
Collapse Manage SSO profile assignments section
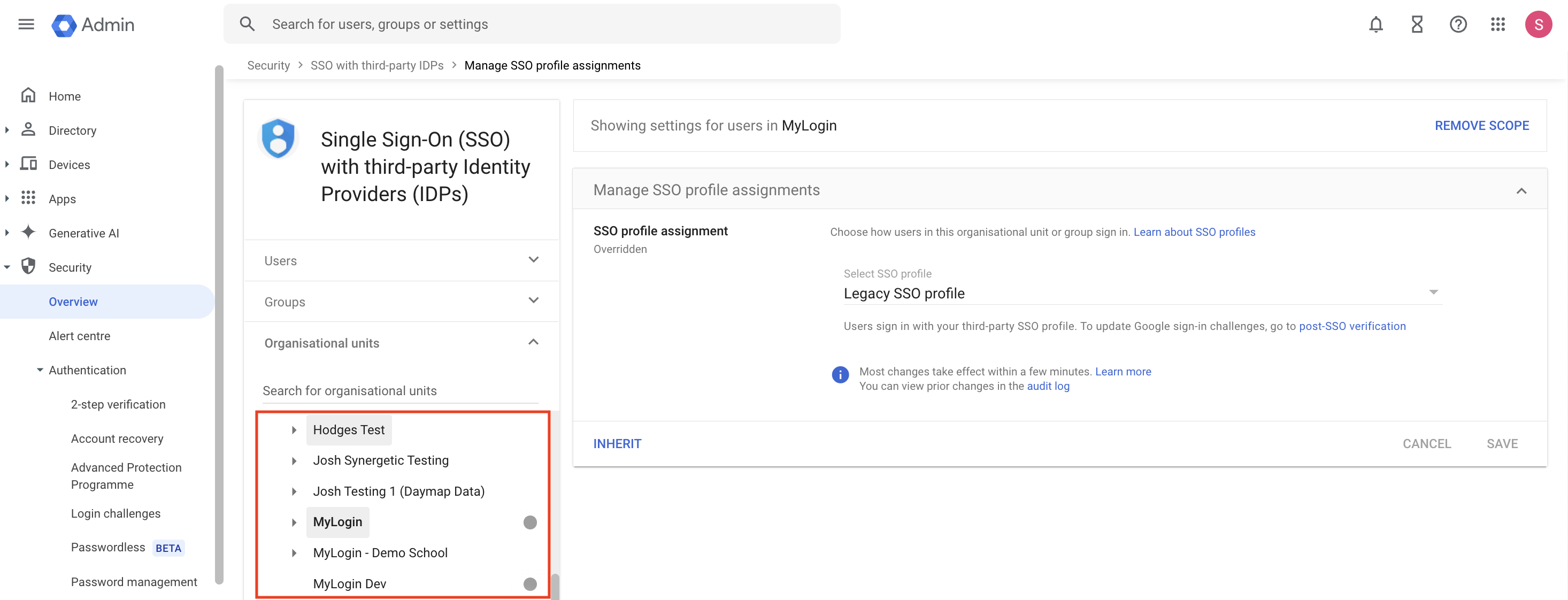click(x=1521, y=190)
